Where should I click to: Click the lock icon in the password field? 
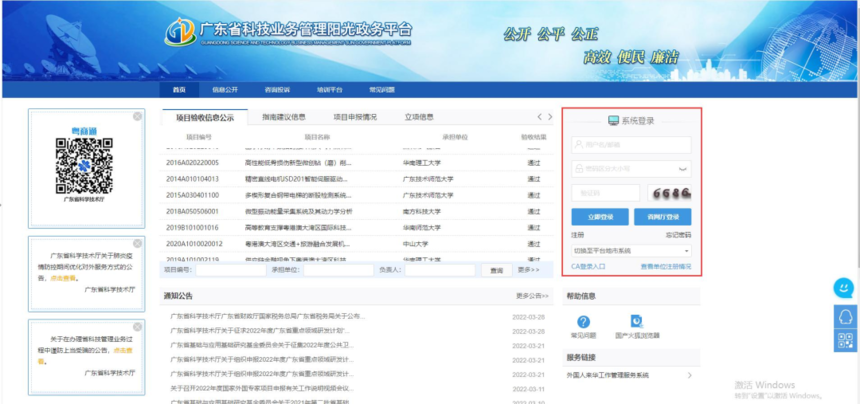(579, 169)
